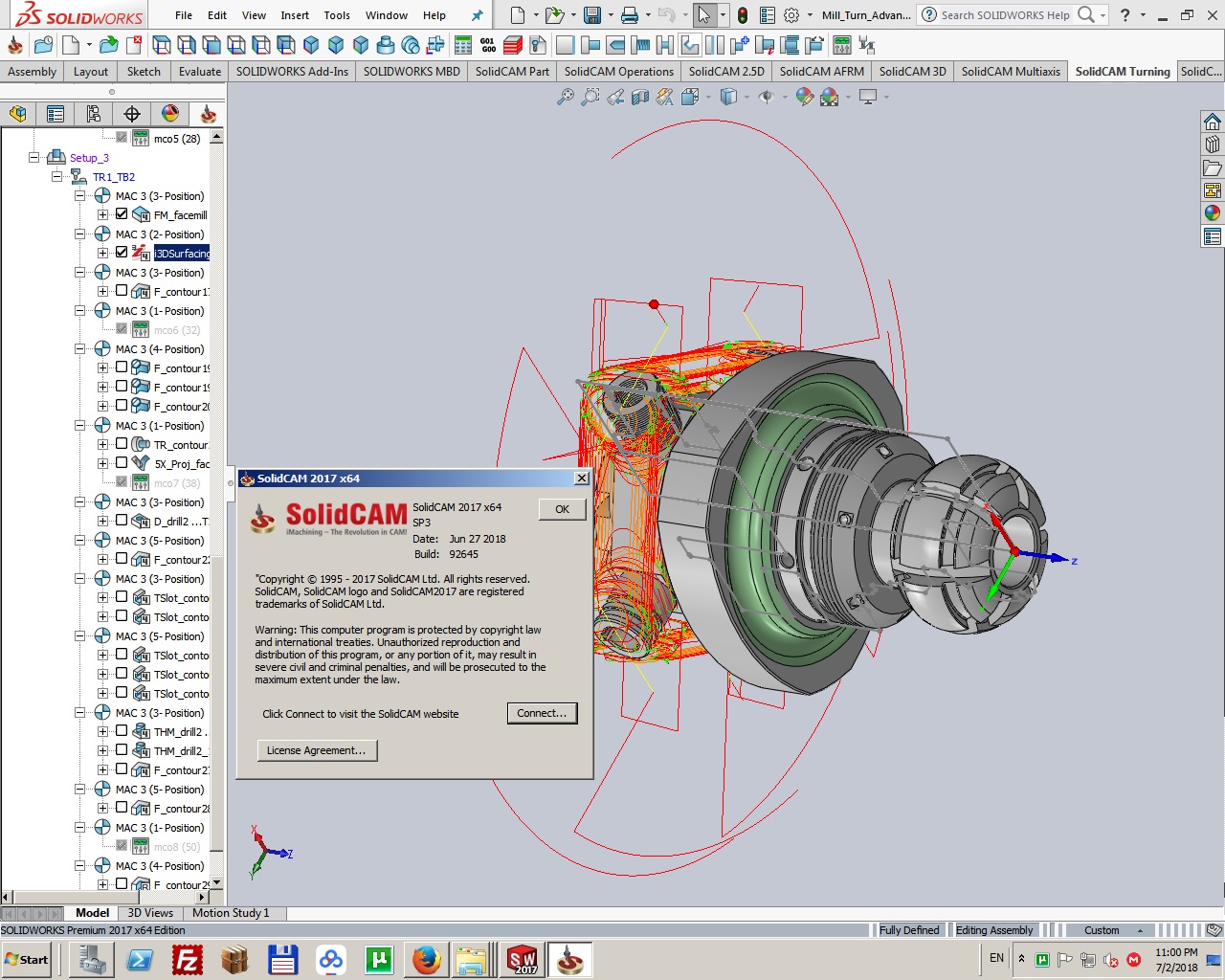
Task: Expand the TR_contour operation node
Action: click(x=102, y=444)
